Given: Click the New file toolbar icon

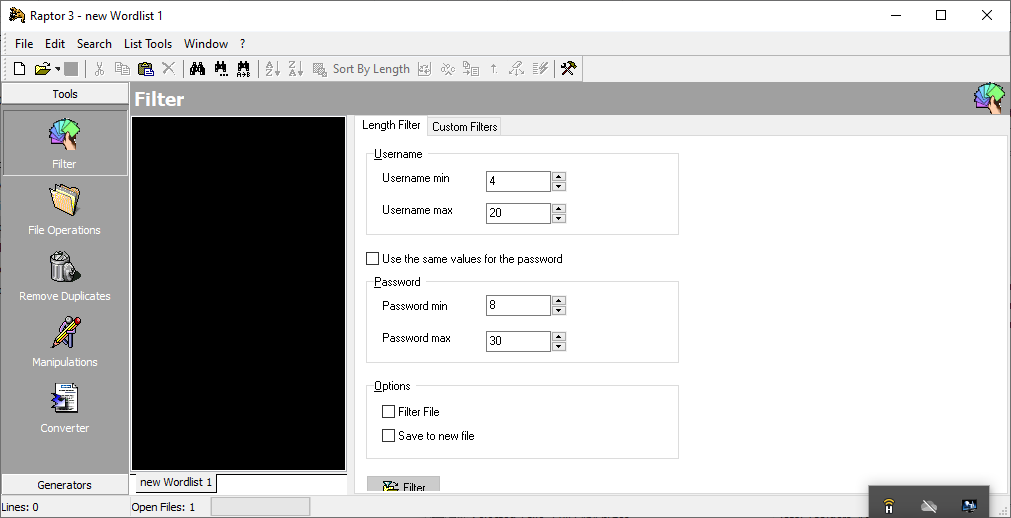Looking at the screenshot, I should 19,69.
